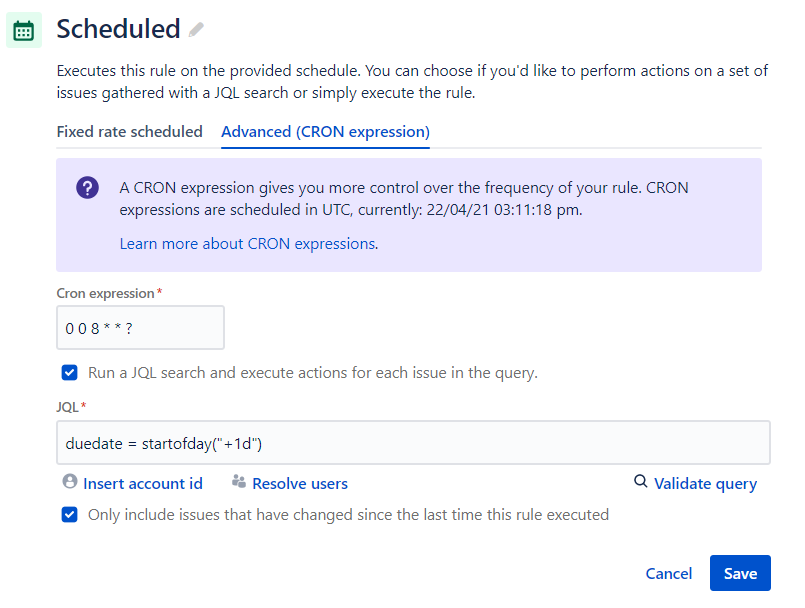Image resolution: width=805 pixels, height=608 pixels.
Task: Uncheck the Run a JQL search checkbox
Action: [x=69, y=372]
